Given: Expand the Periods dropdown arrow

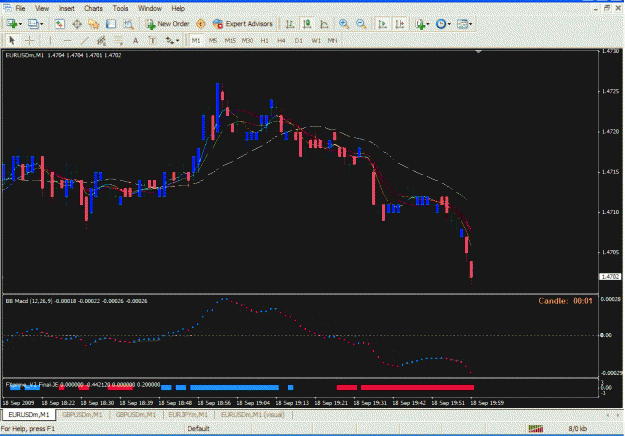Looking at the screenshot, I should 449,24.
